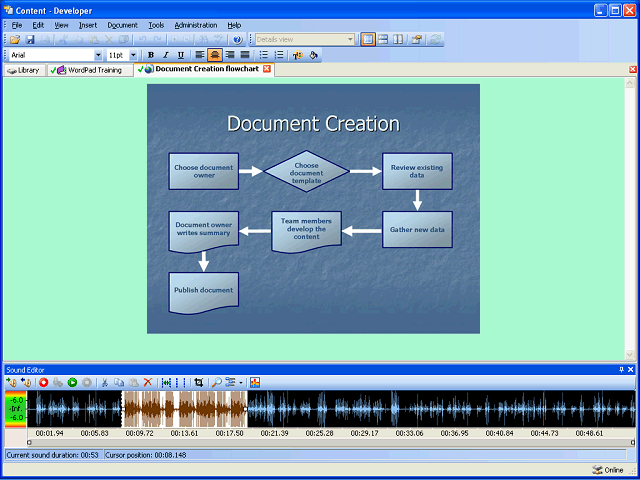Expand the Details view dropdown

click(x=350, y=39)
